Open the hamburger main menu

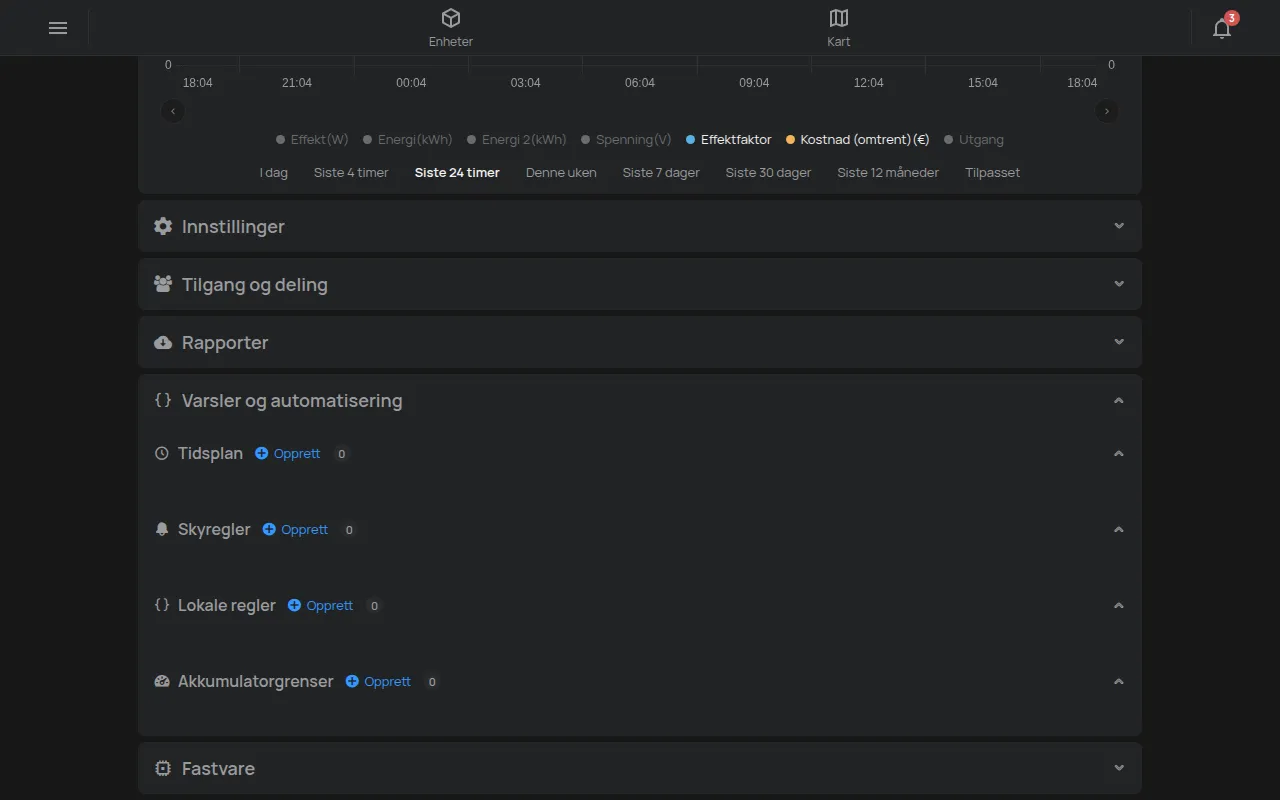58,28
